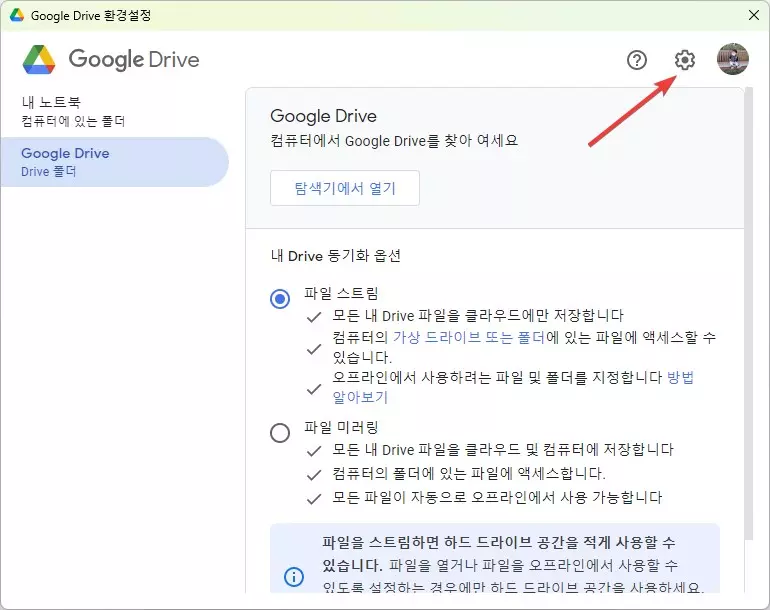Click the info icon in blue notice
The height and width of the screenshot is (610, 770).
point(294,576)
